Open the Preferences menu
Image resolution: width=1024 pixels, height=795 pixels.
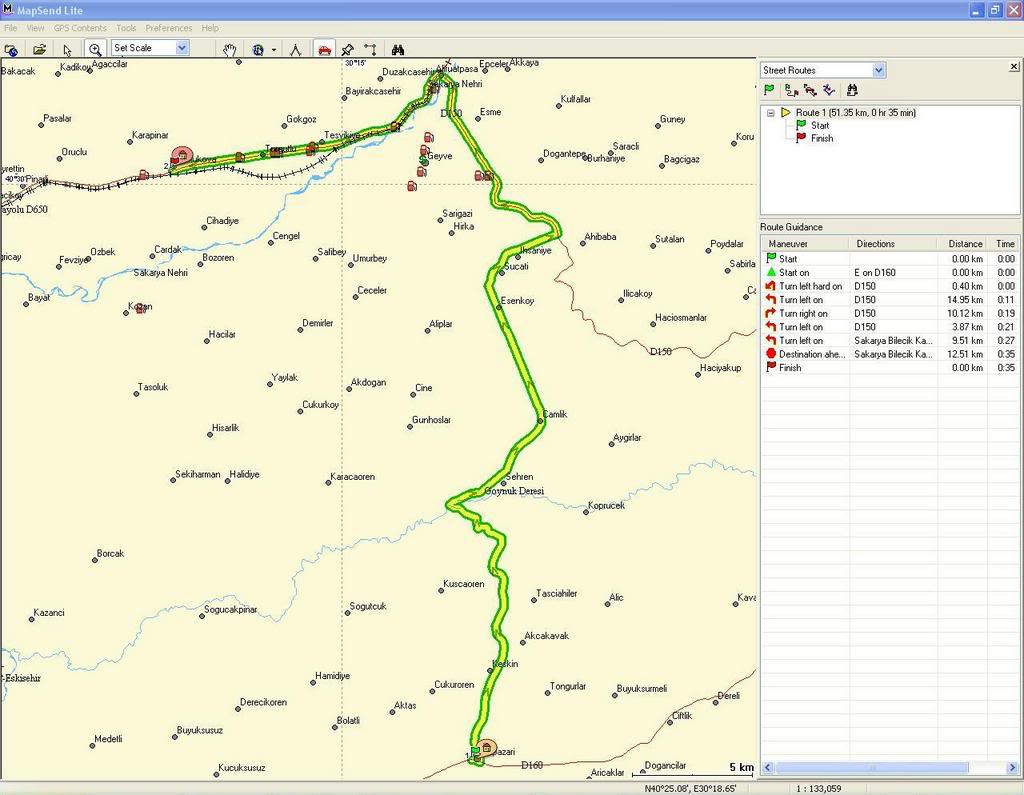coord(168,28)
